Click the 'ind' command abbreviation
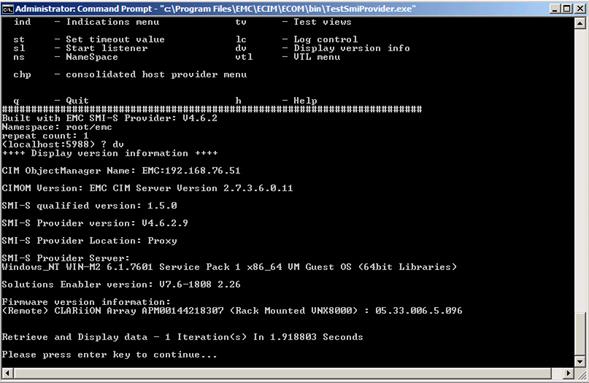589x383 pixels. (x=22, y=22)
